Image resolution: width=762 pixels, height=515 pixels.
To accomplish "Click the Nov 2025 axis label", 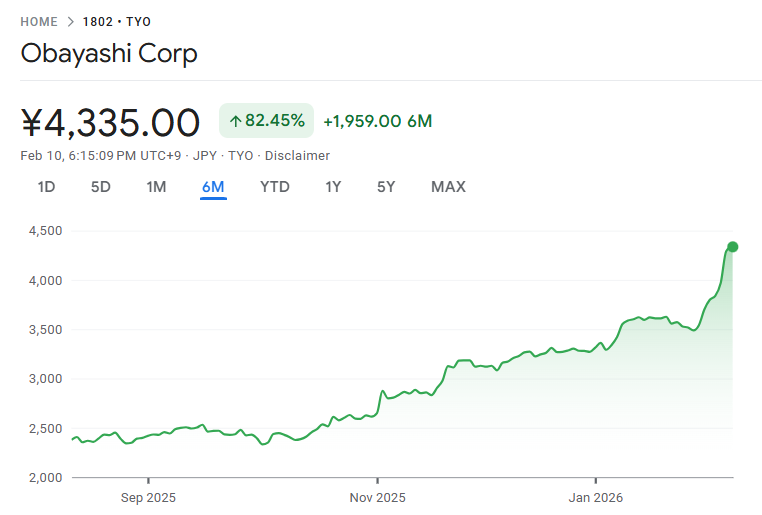I will click(378, 497).
